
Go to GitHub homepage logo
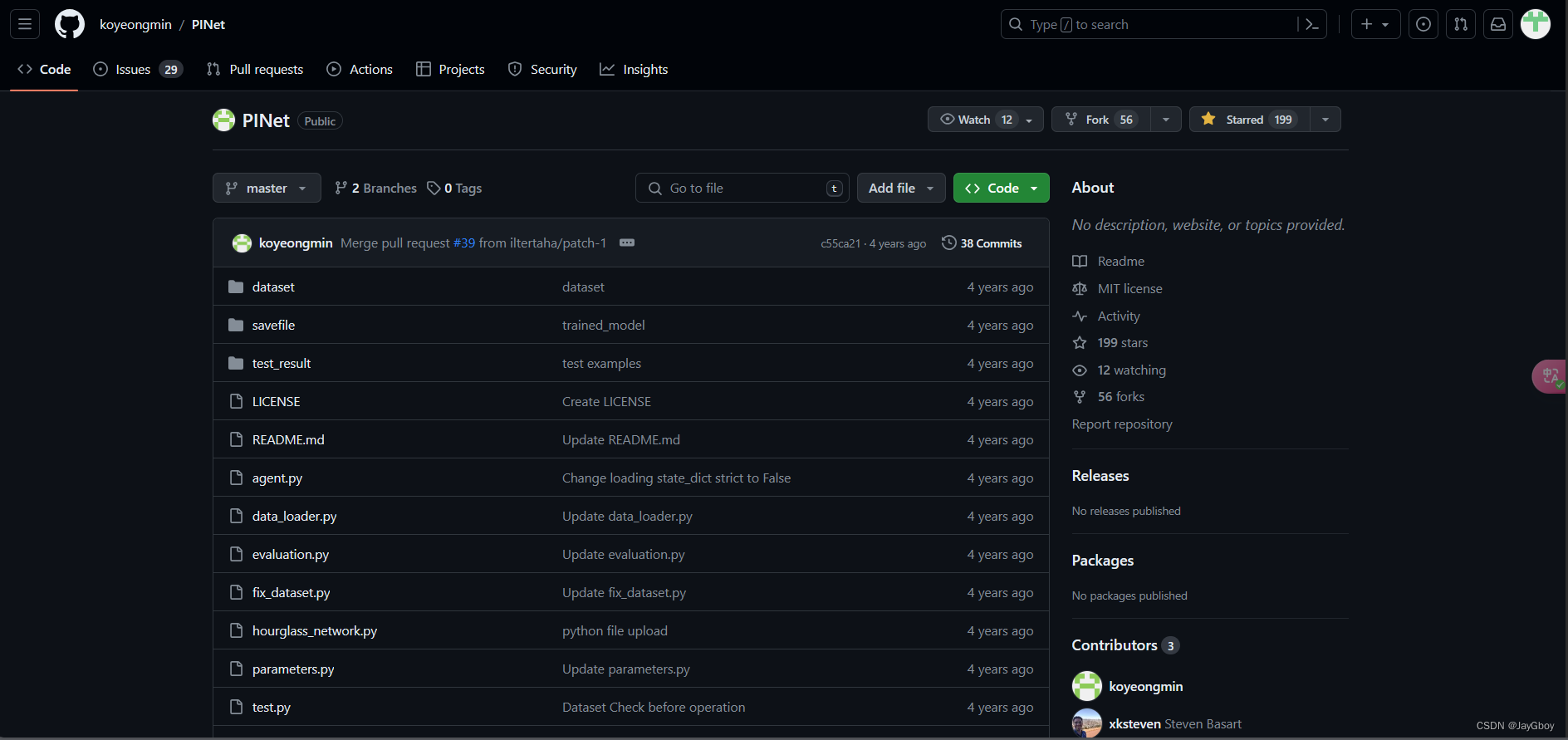(70, 24)
